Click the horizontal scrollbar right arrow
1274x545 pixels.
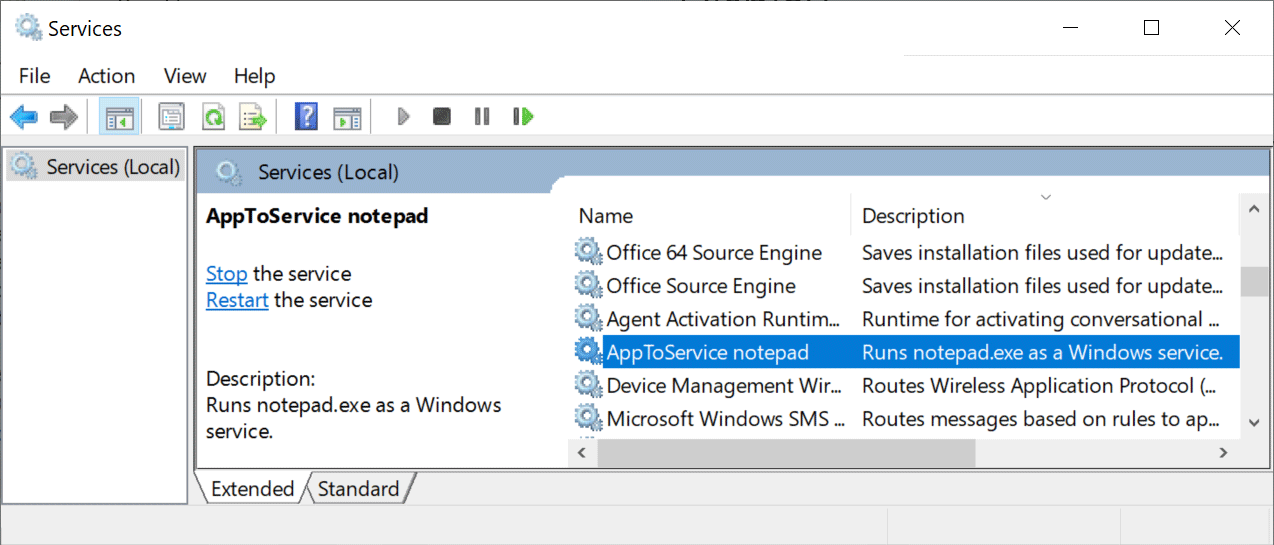click(x=1223, y=453)
